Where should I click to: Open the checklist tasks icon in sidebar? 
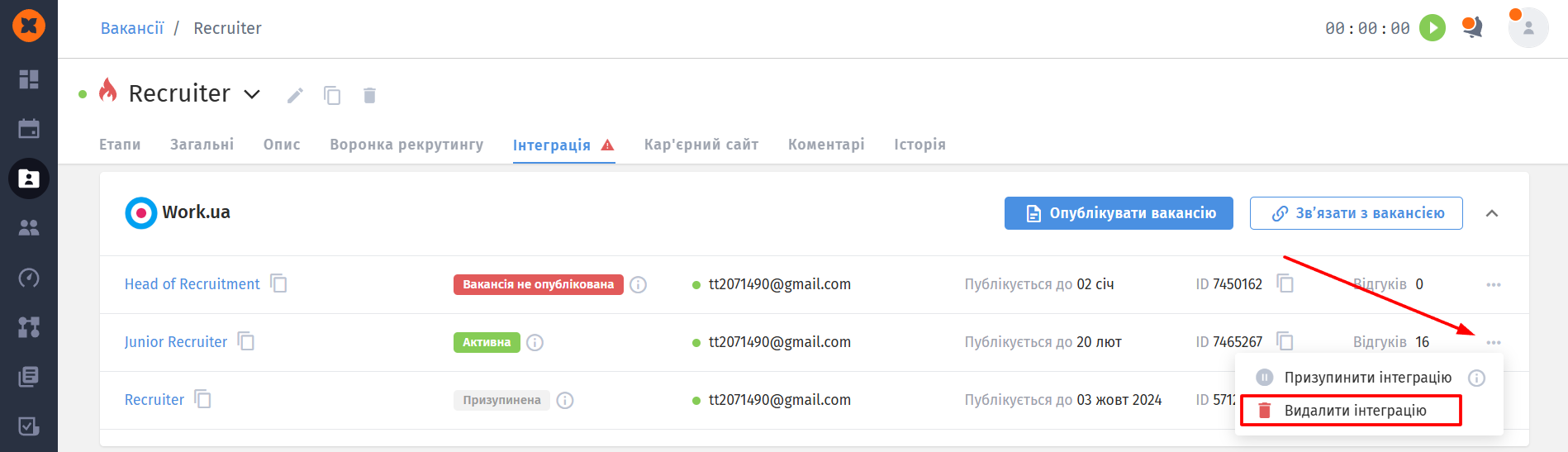[x=29, y=426]
